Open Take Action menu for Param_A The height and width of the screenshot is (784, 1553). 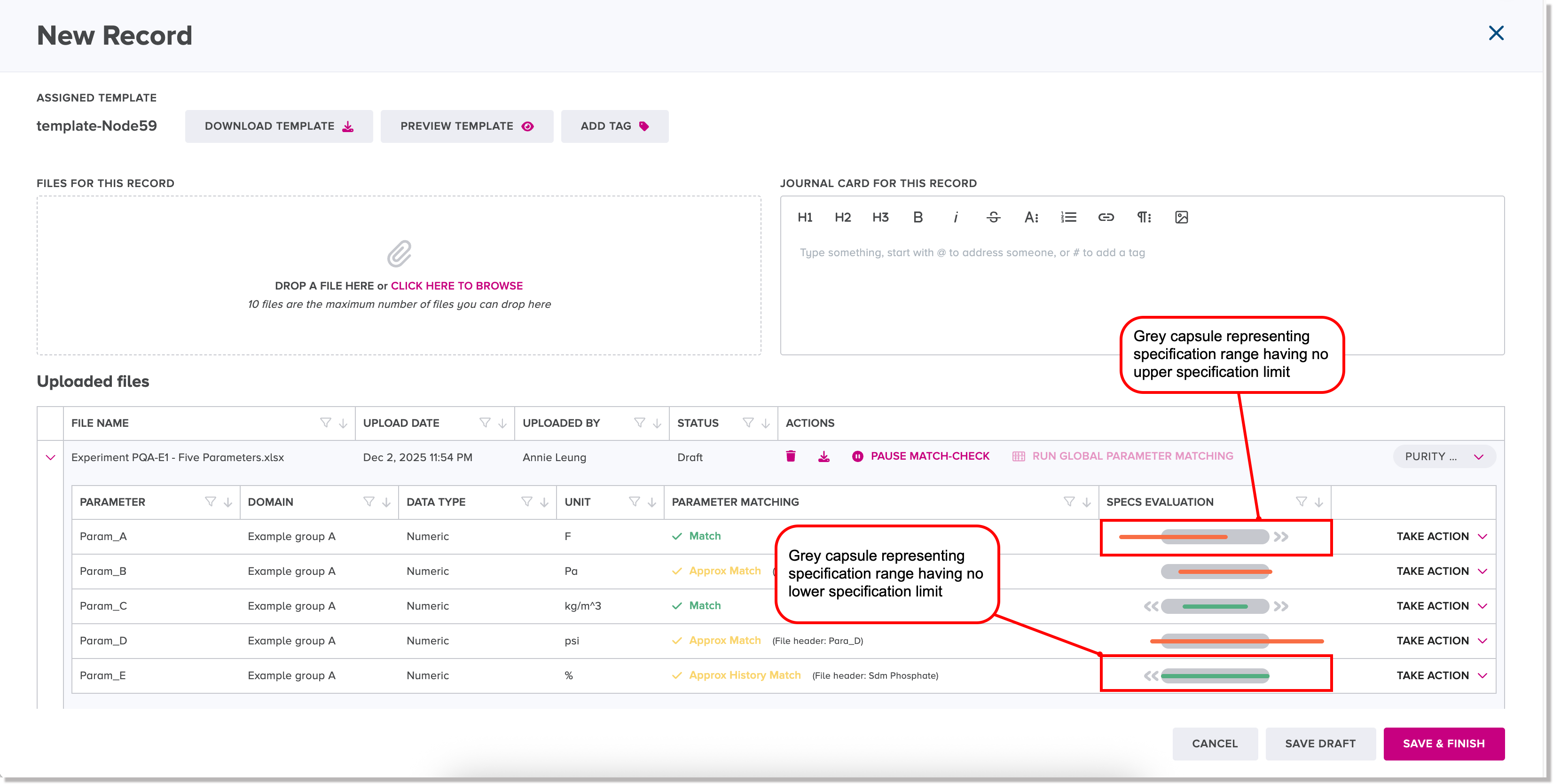pos(1442,537)
